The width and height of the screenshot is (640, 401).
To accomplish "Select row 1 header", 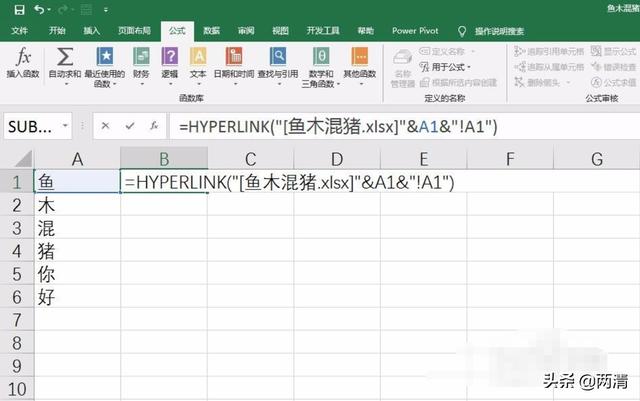I will click(x=17, y=182).
